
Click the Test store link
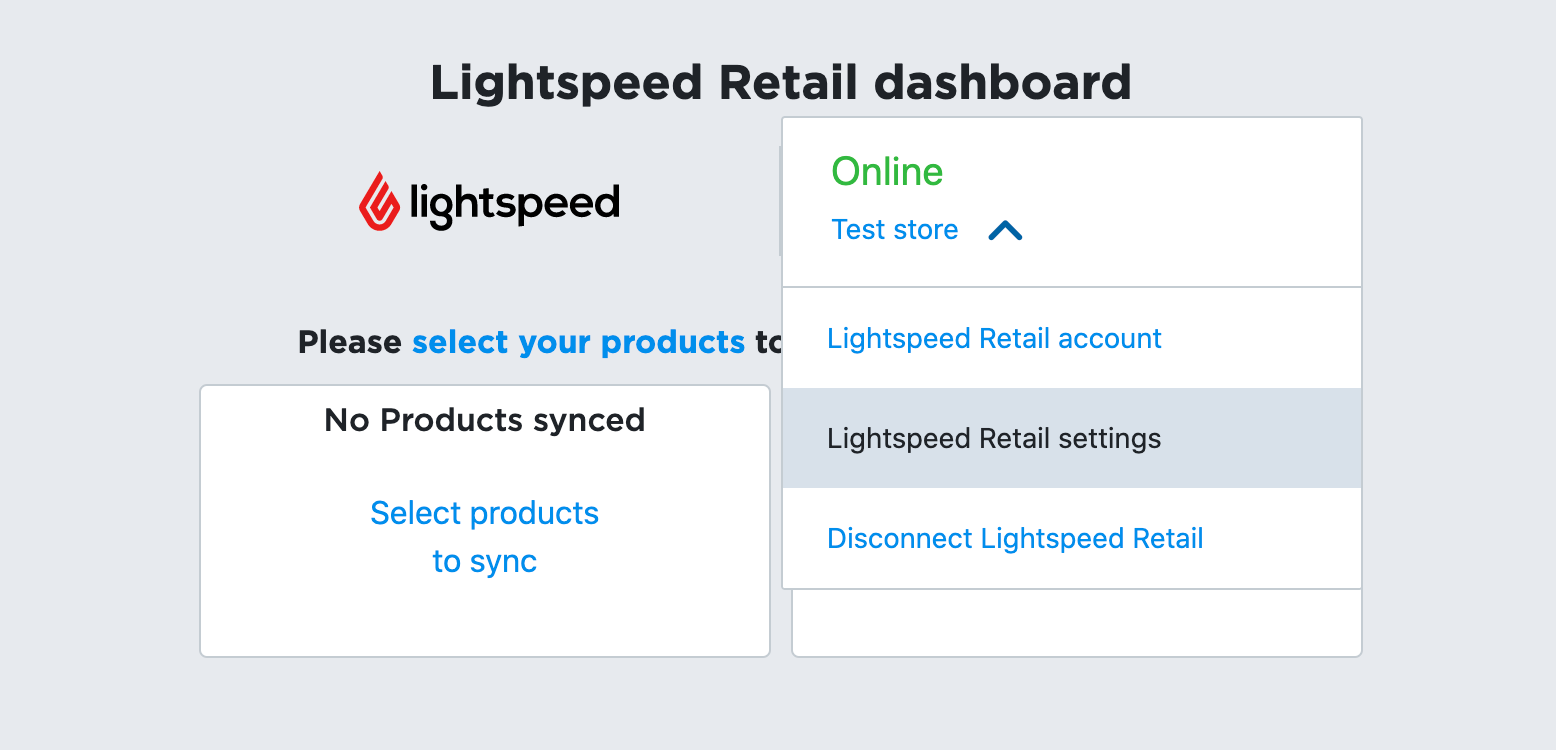[x=895, y=230]
